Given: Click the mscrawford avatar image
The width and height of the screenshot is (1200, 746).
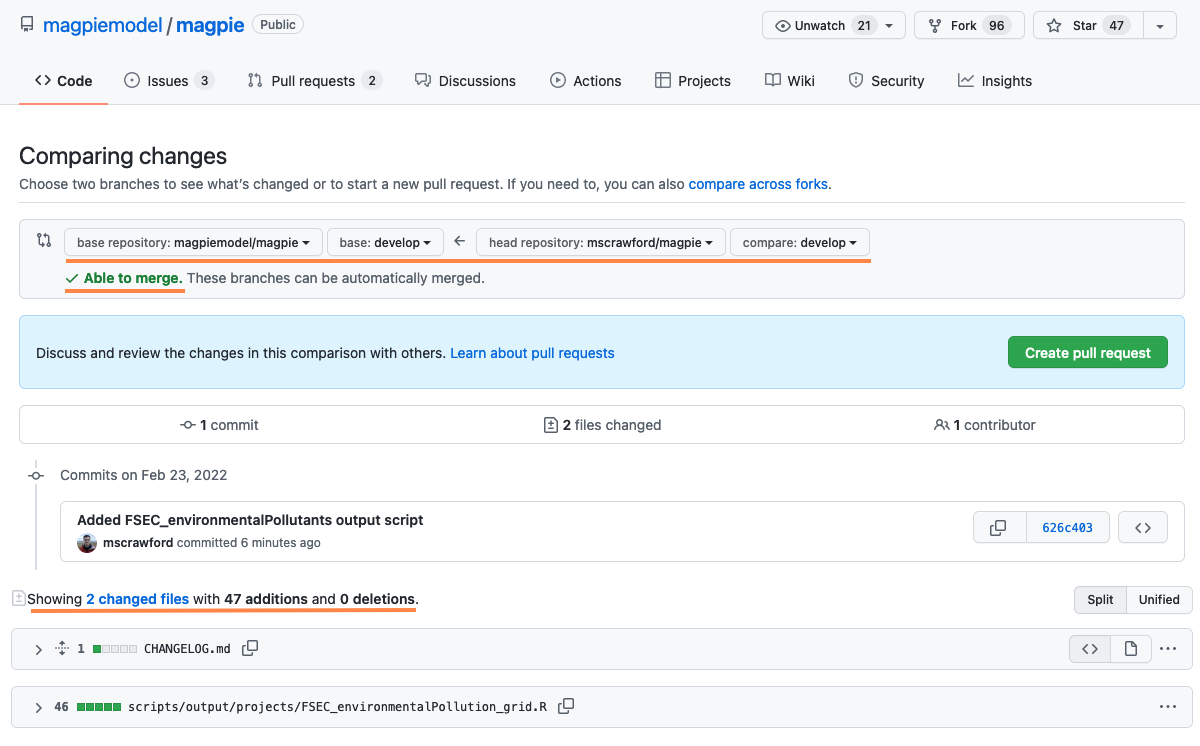Looking at the screenshot, I should click(88, 543).
